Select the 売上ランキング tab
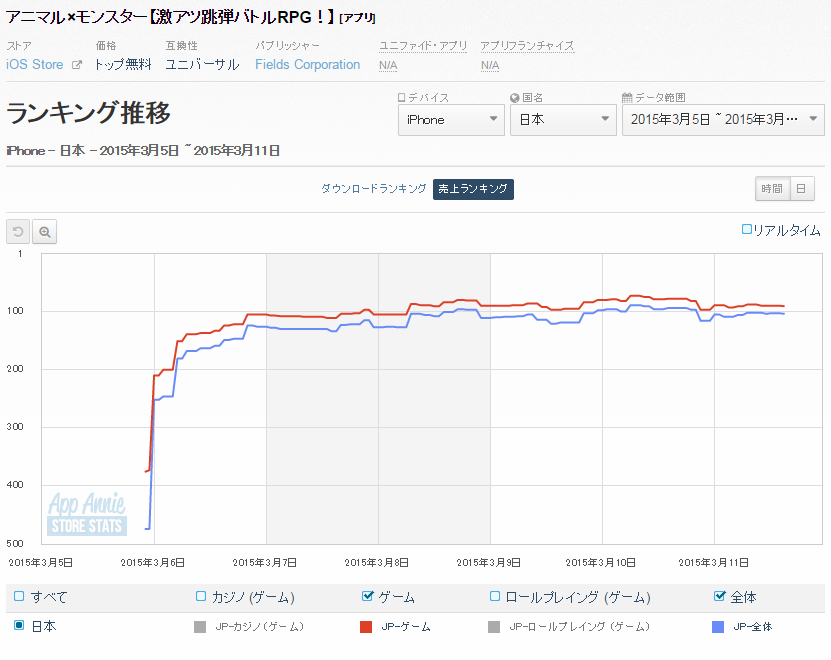Viewport: 831px width, 660px height. [473, 189]
